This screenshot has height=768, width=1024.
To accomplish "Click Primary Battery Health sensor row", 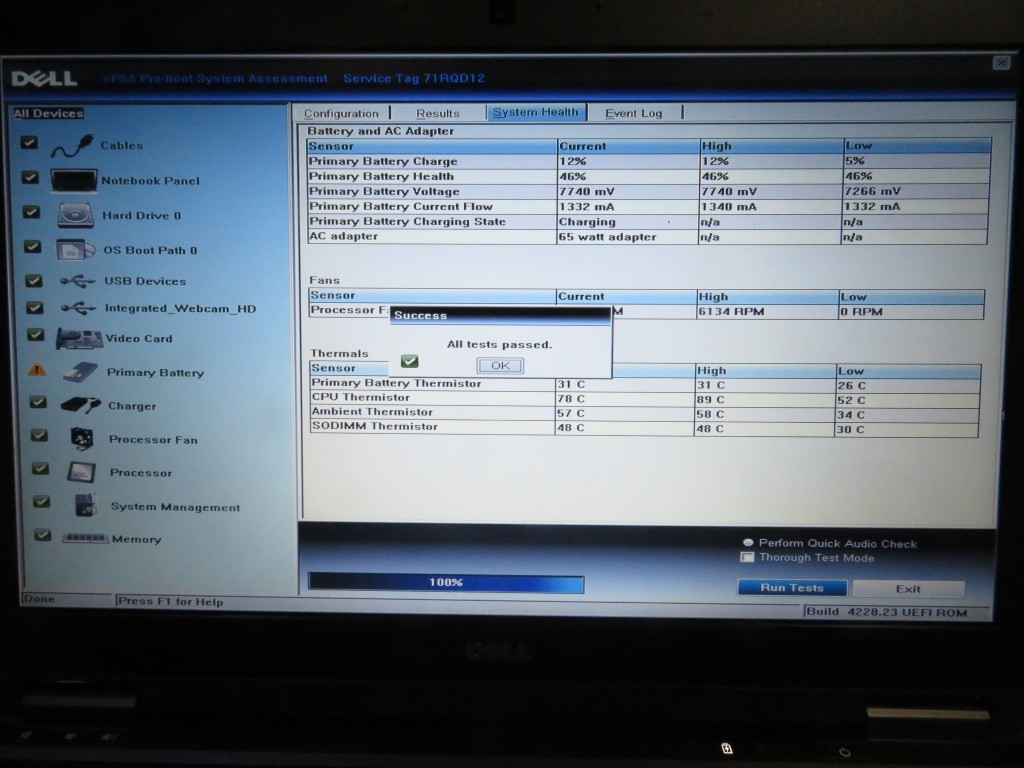I will pyautogui.click(x=648, y=176).
